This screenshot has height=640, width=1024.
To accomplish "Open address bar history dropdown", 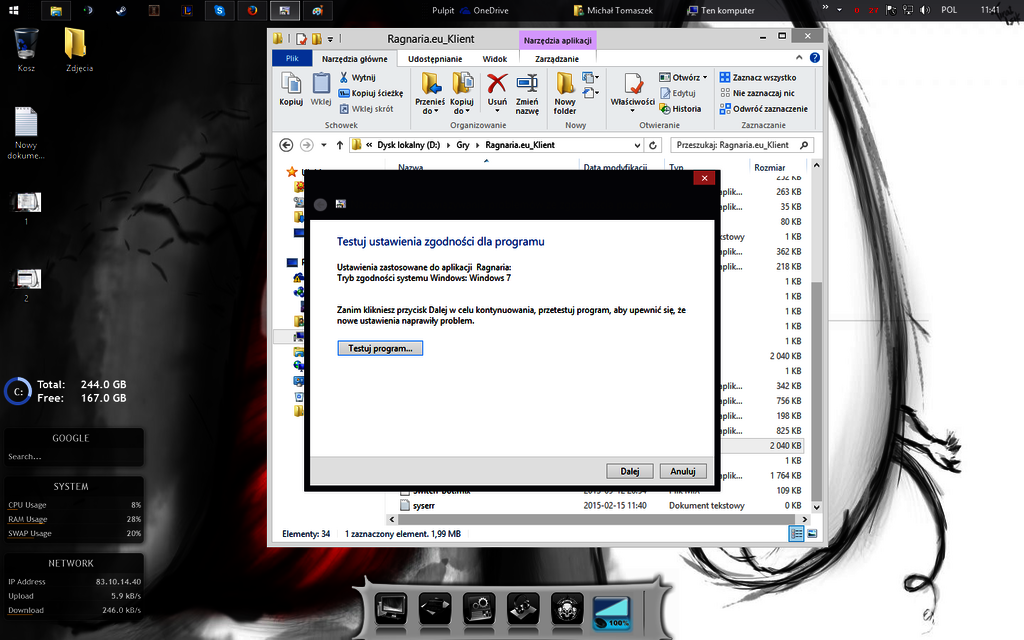I will 637,145.
